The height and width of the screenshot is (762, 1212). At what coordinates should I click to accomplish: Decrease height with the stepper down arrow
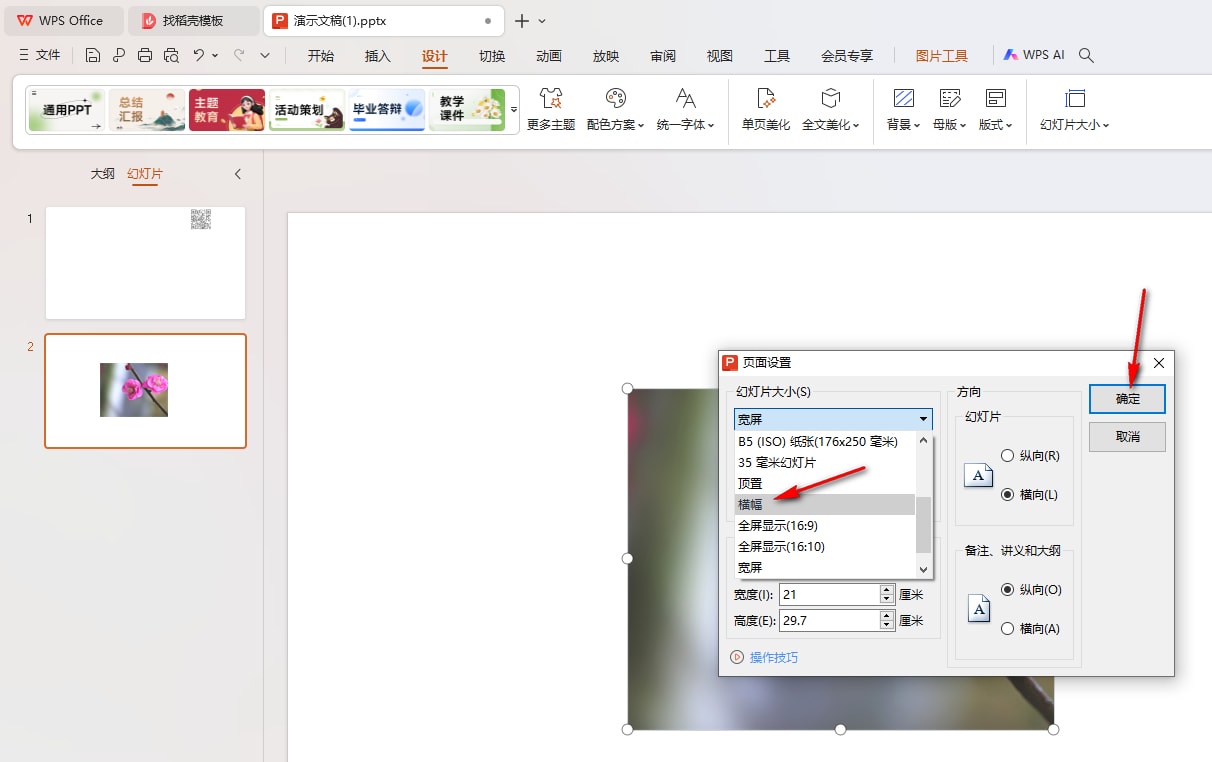pos(887,625)
